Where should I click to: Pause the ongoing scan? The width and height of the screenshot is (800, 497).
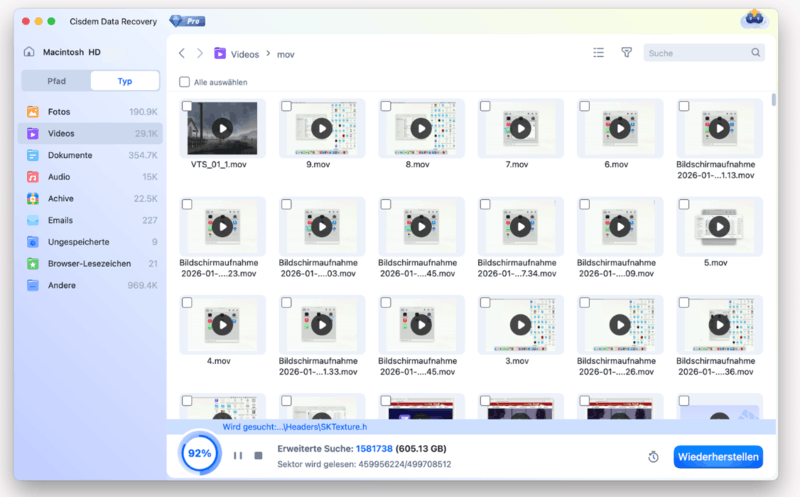[x=238, y=456]
